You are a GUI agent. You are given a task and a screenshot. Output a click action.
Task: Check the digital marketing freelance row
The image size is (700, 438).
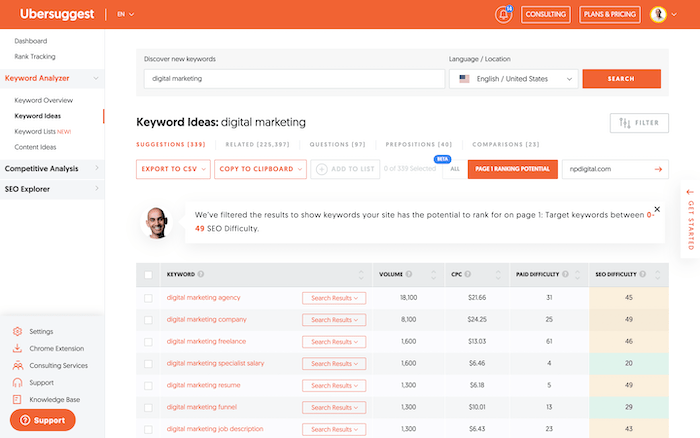tap(148, 342)
